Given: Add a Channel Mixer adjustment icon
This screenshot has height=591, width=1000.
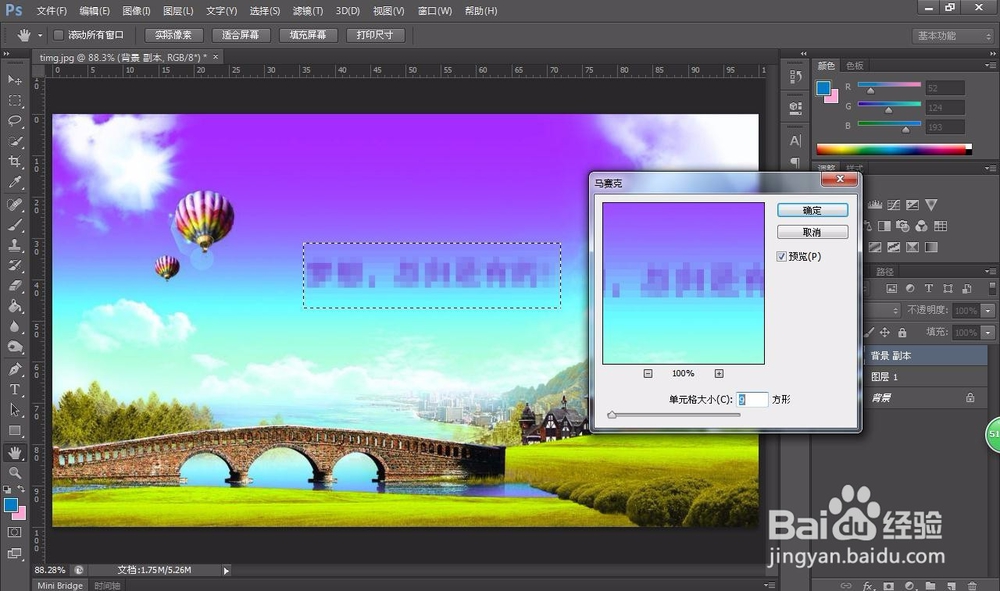Looking at the screenshot, I should (x=922, y=226).
